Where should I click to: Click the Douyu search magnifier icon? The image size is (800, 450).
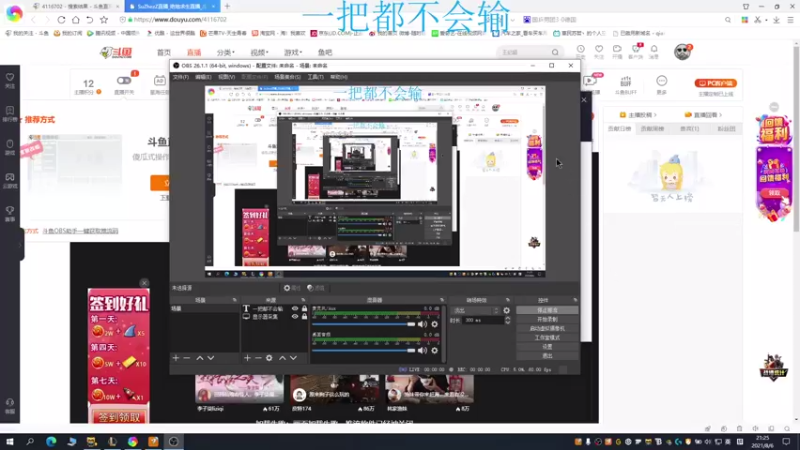coord(555,52)
